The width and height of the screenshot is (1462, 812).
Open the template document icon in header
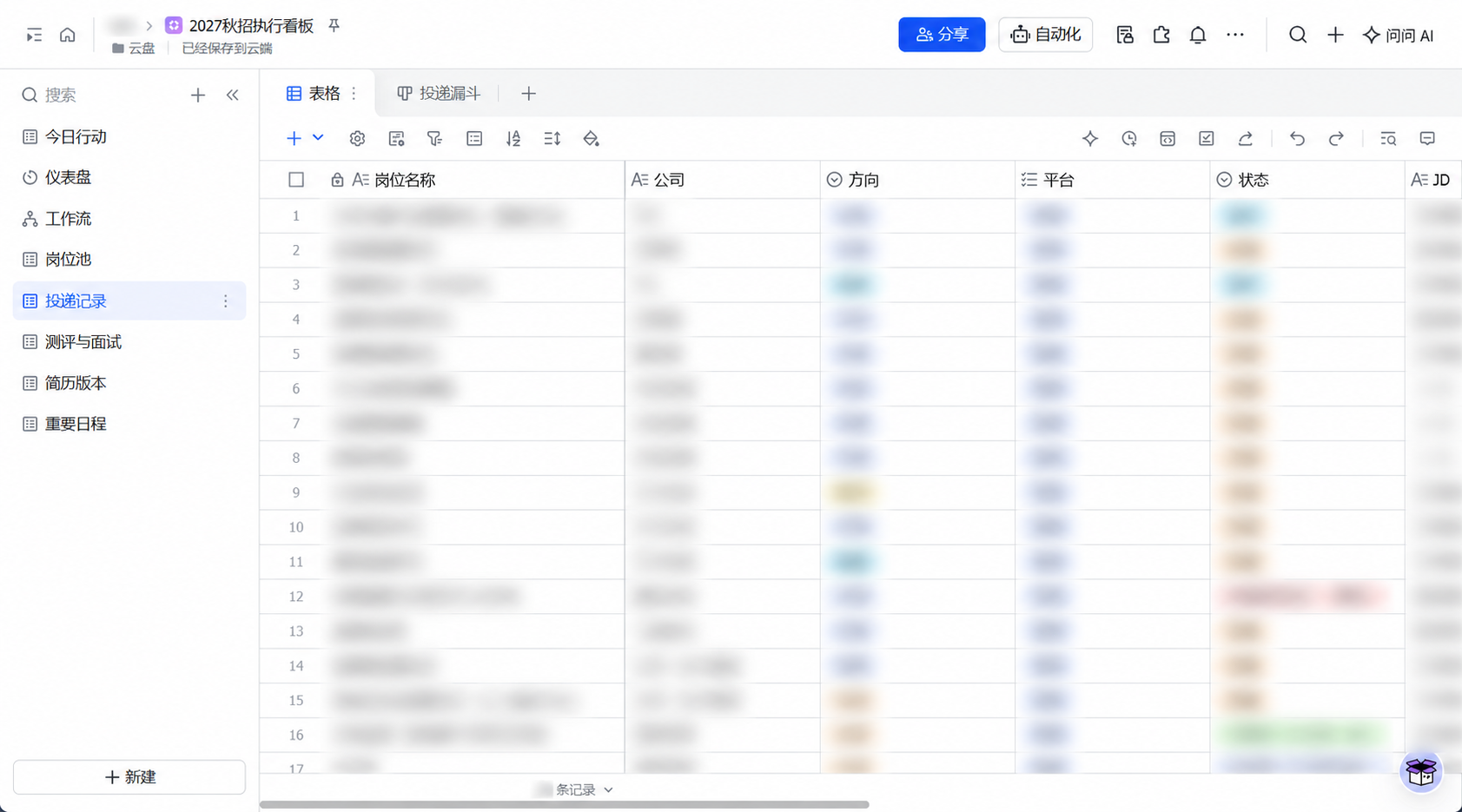(x=1125, y=36)
